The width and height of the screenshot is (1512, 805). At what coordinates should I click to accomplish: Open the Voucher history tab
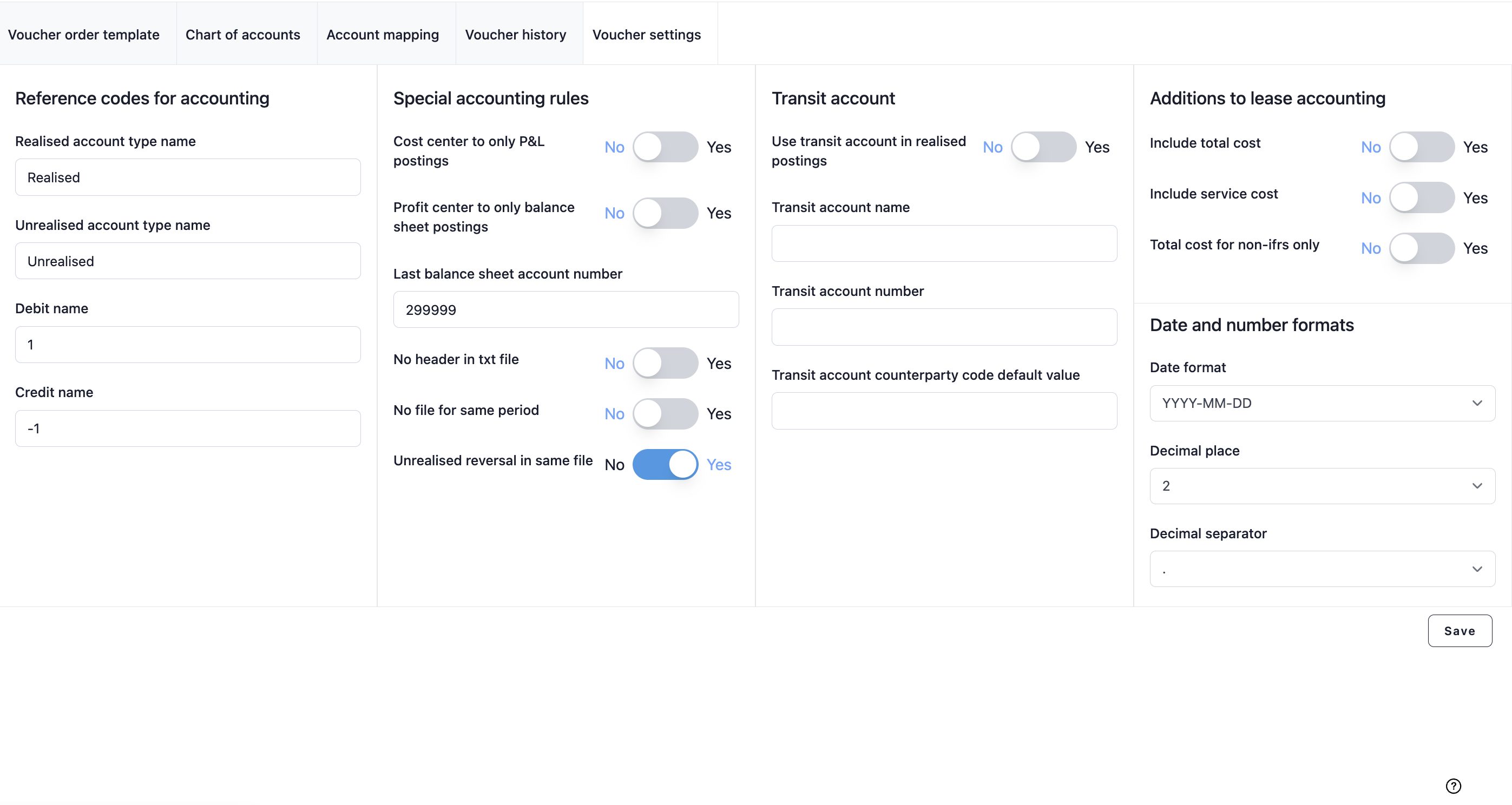pos(516,35)
